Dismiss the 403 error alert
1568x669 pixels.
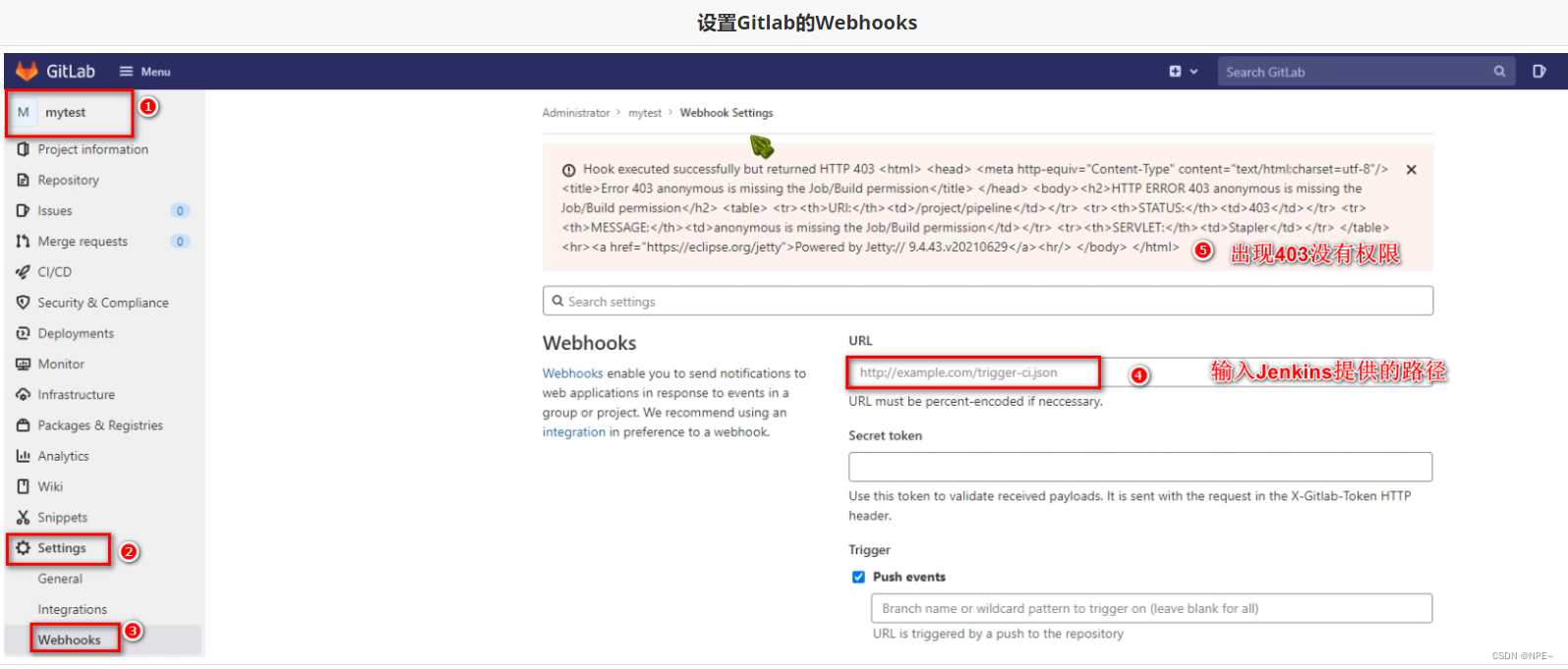tap(1412, 169)
